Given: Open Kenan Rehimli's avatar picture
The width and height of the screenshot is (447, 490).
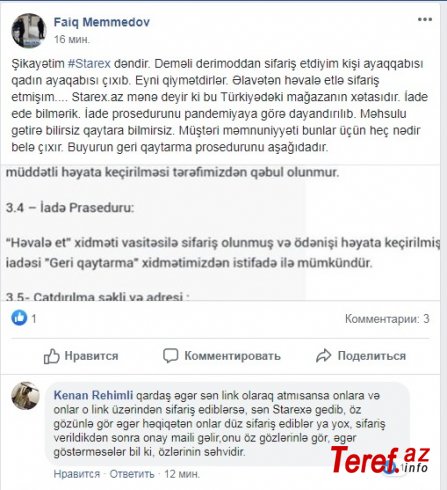Looking at the screenshot, I should click(x=25, y=396).
